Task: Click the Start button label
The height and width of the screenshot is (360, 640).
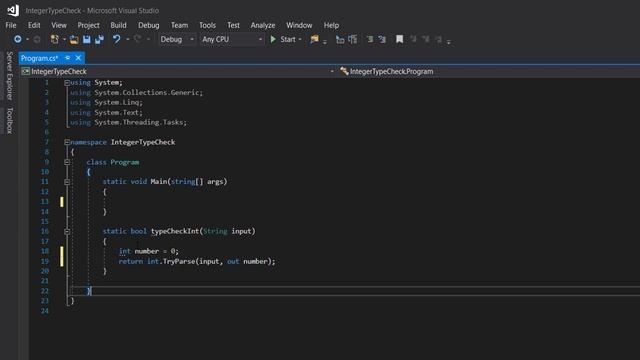Action: pyautogui.click(x=288, y=40)
